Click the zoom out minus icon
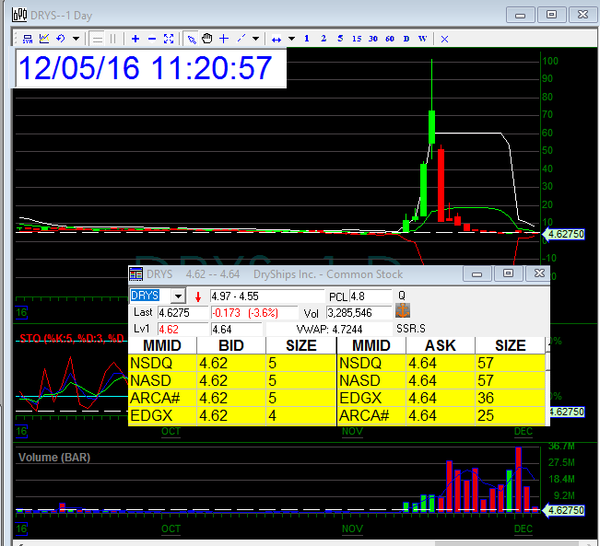The width and height of the screenshot is (600, 546). pos(152,38)
